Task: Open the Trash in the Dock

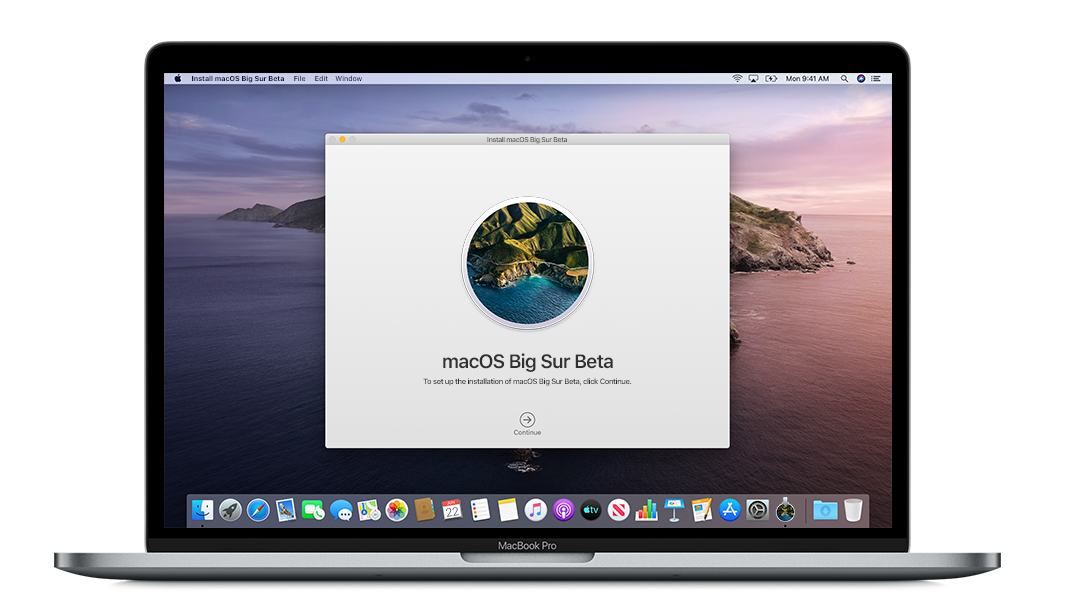Action: (x=852, y=510)
